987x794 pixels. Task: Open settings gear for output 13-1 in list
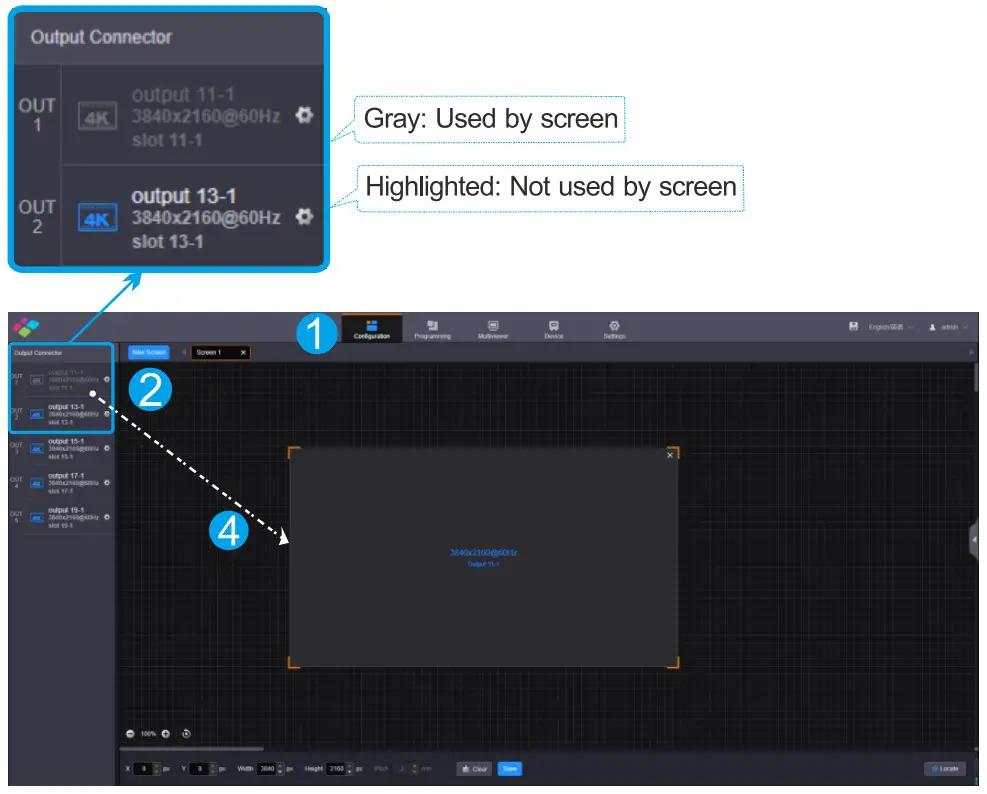[106, 414]
